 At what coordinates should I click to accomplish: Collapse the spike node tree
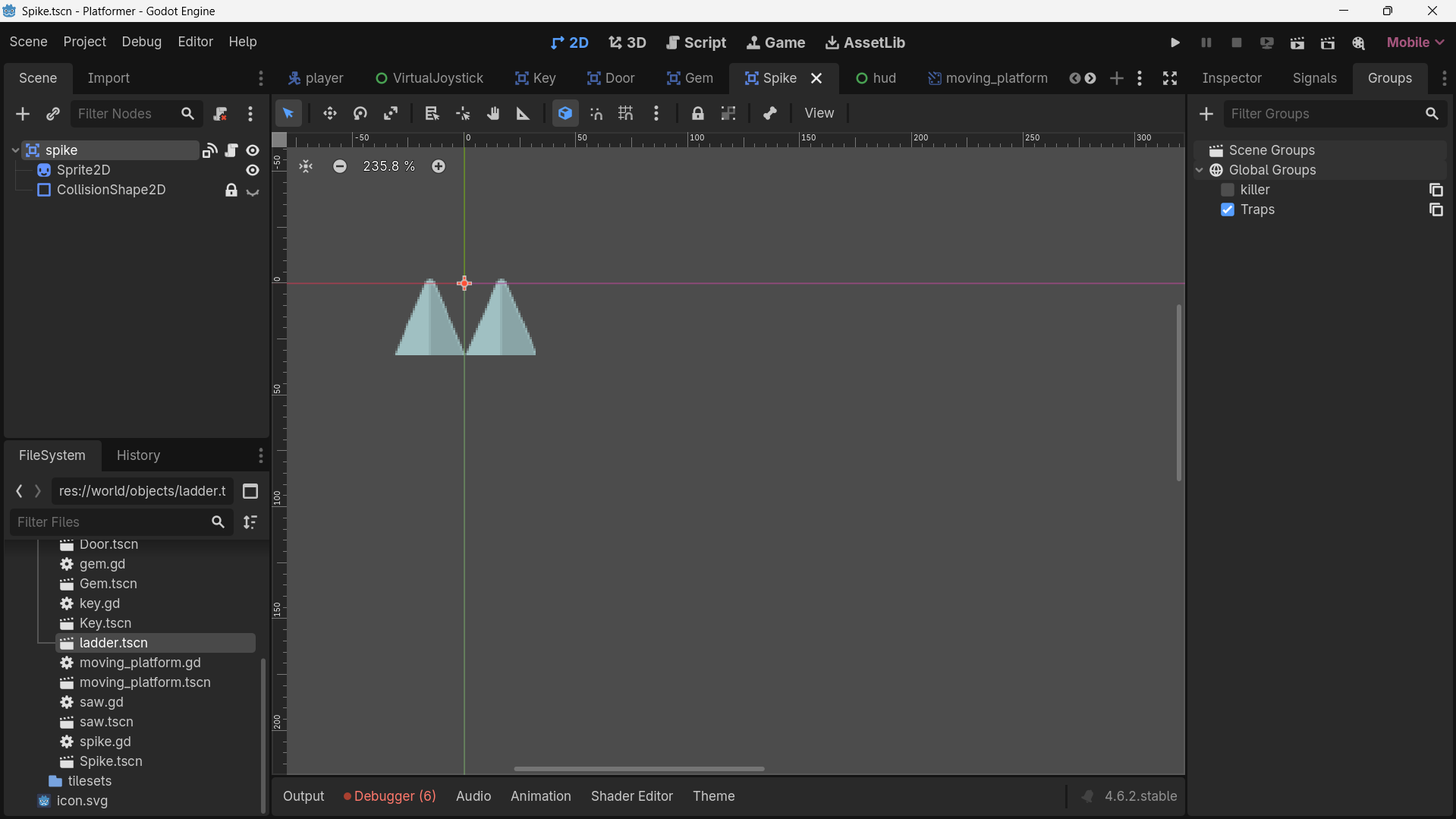pyautogui.click(x=15, y=150)
